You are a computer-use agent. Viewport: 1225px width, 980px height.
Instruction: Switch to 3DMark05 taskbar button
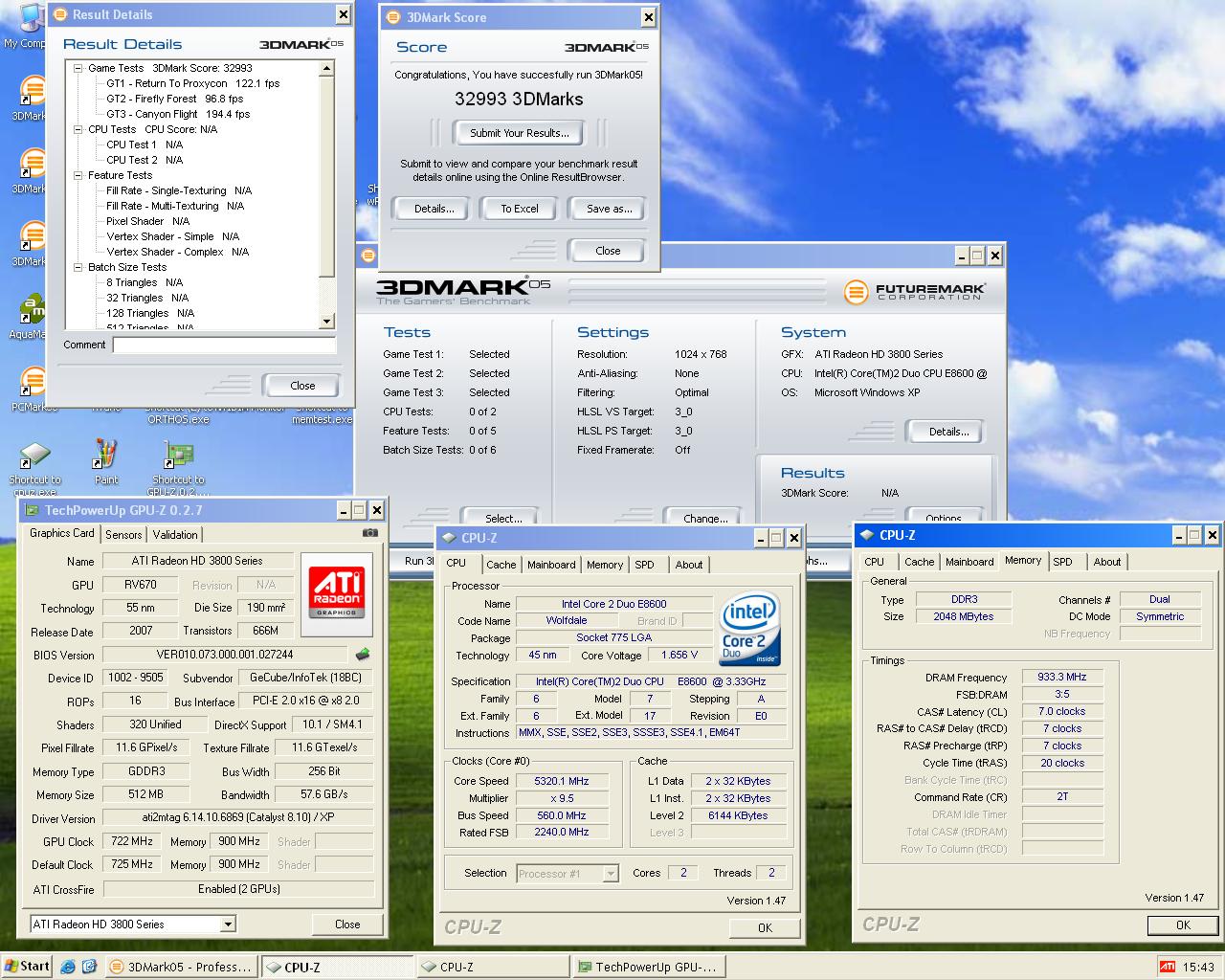[180, 967]
